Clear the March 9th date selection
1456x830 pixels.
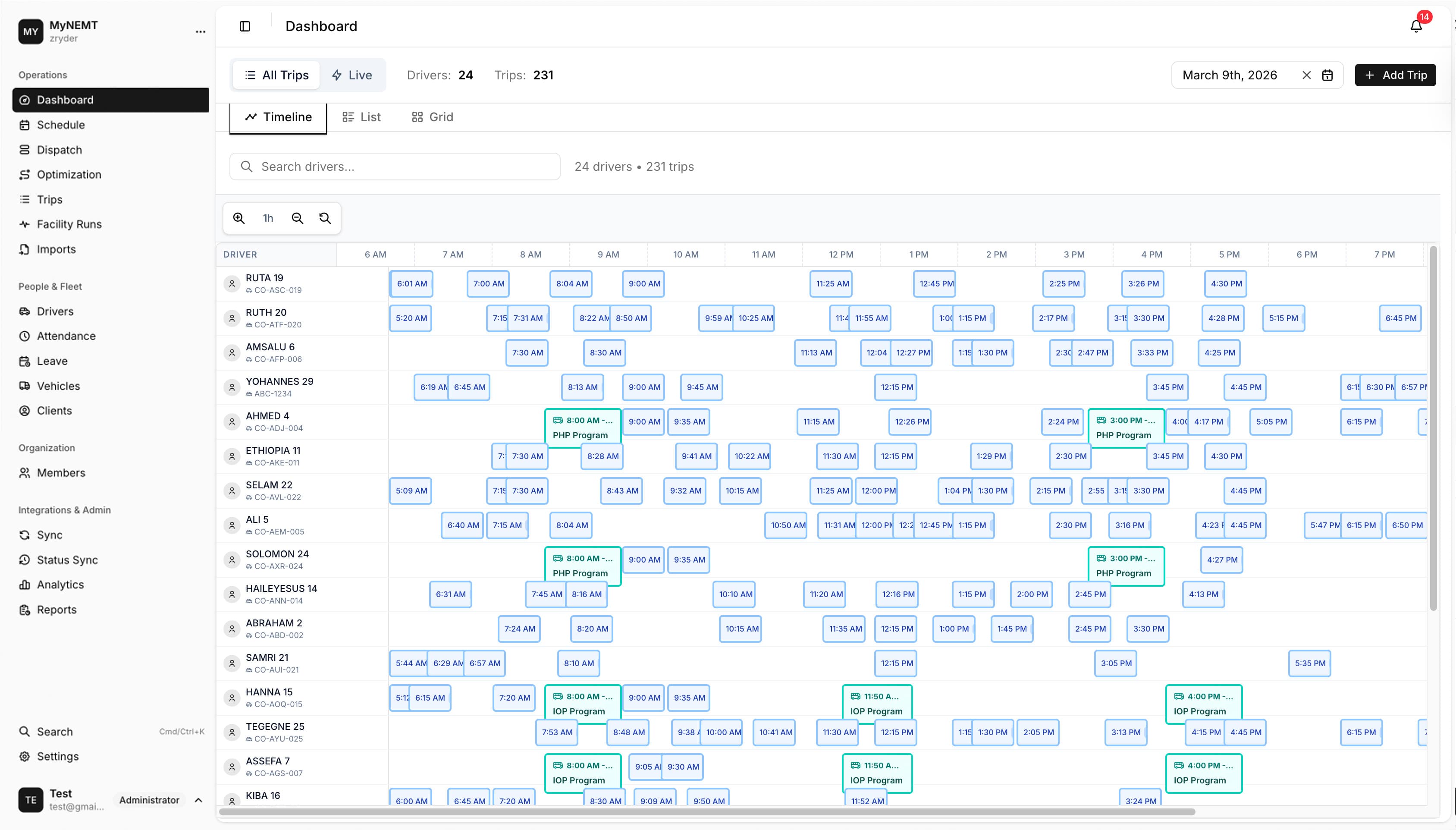pos(1306,75)
